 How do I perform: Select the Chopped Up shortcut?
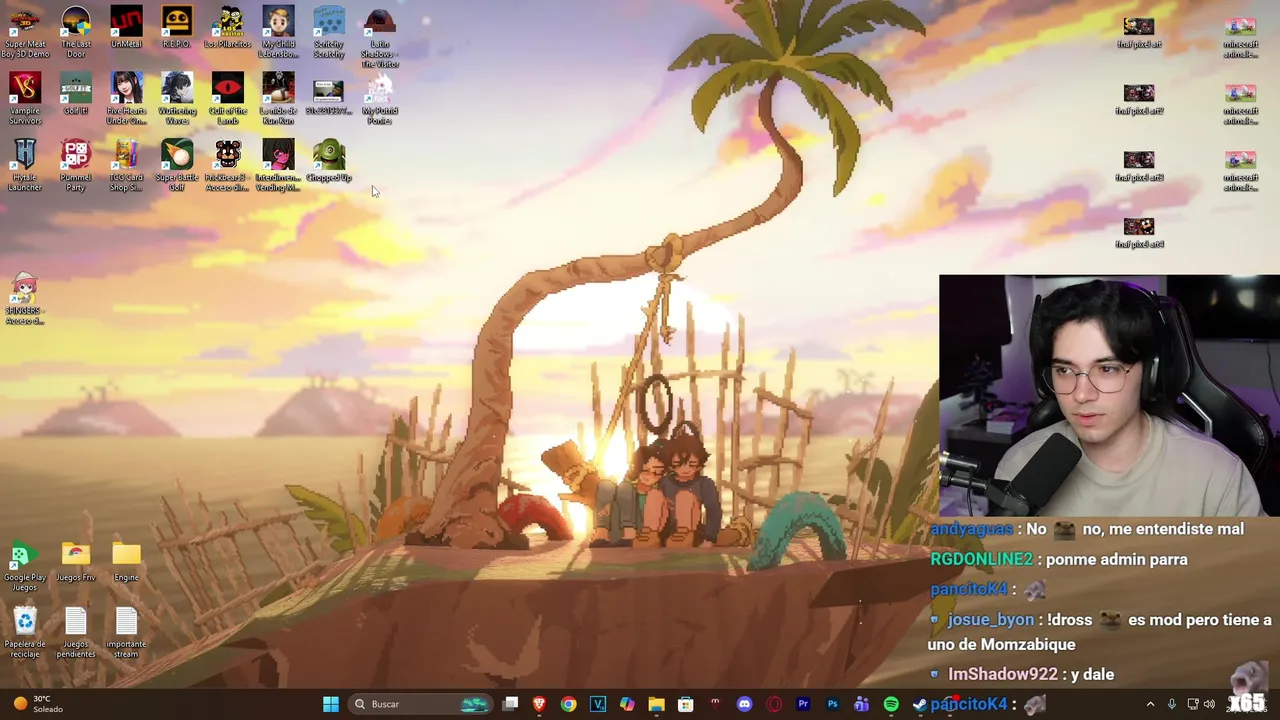(x=329, y=162)
